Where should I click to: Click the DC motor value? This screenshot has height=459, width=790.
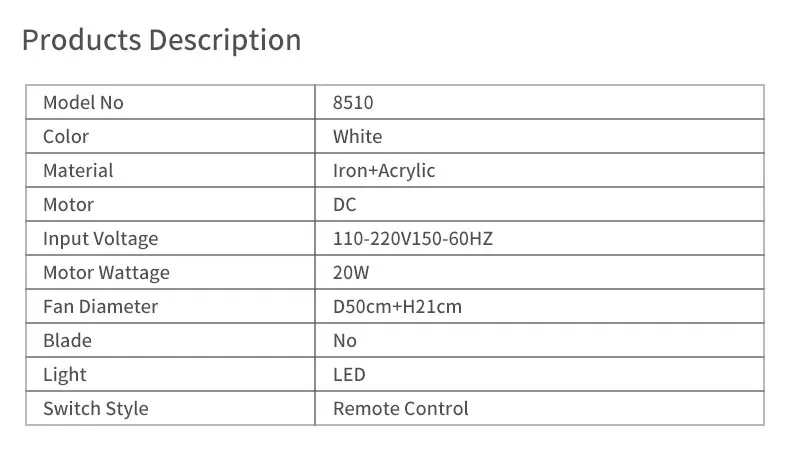click(x=344, y=205)
